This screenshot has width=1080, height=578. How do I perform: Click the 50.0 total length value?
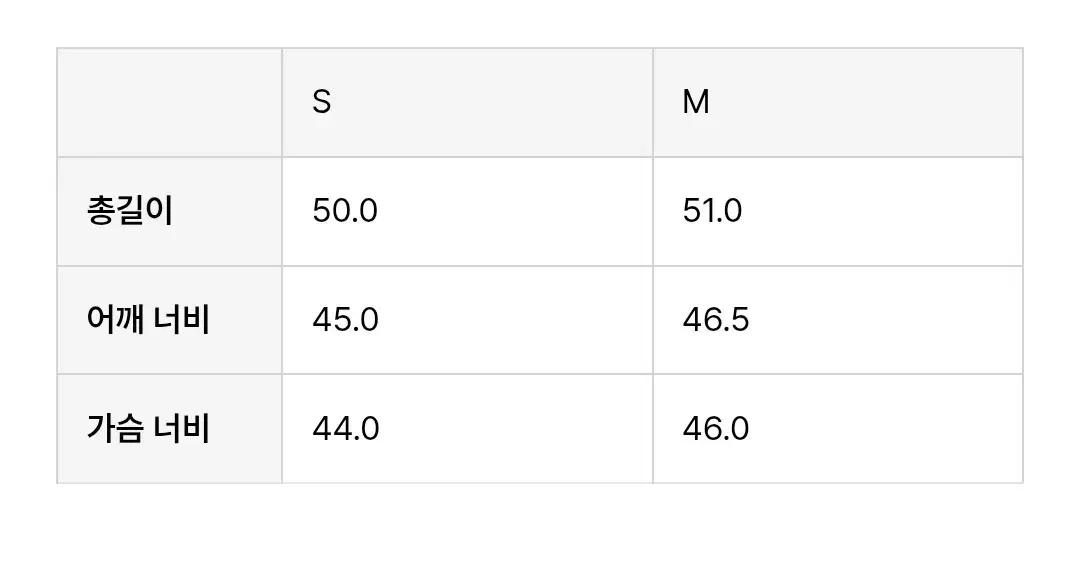[x=345, y=211]
